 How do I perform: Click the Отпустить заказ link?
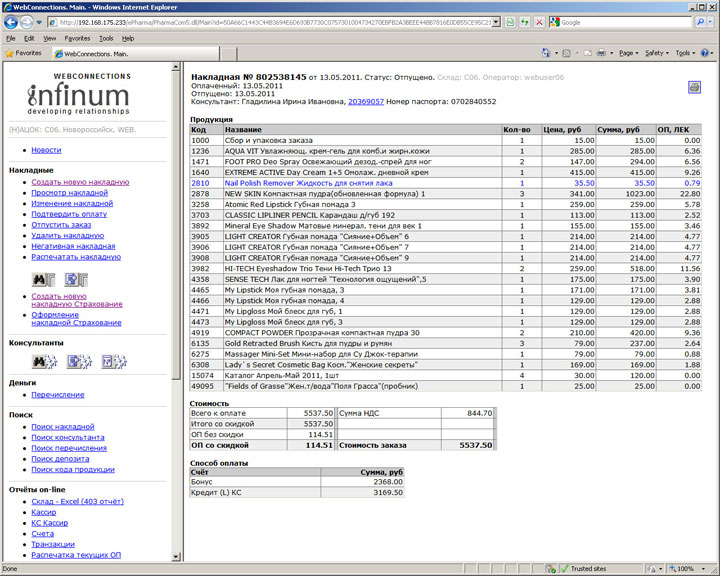point(61,225)
